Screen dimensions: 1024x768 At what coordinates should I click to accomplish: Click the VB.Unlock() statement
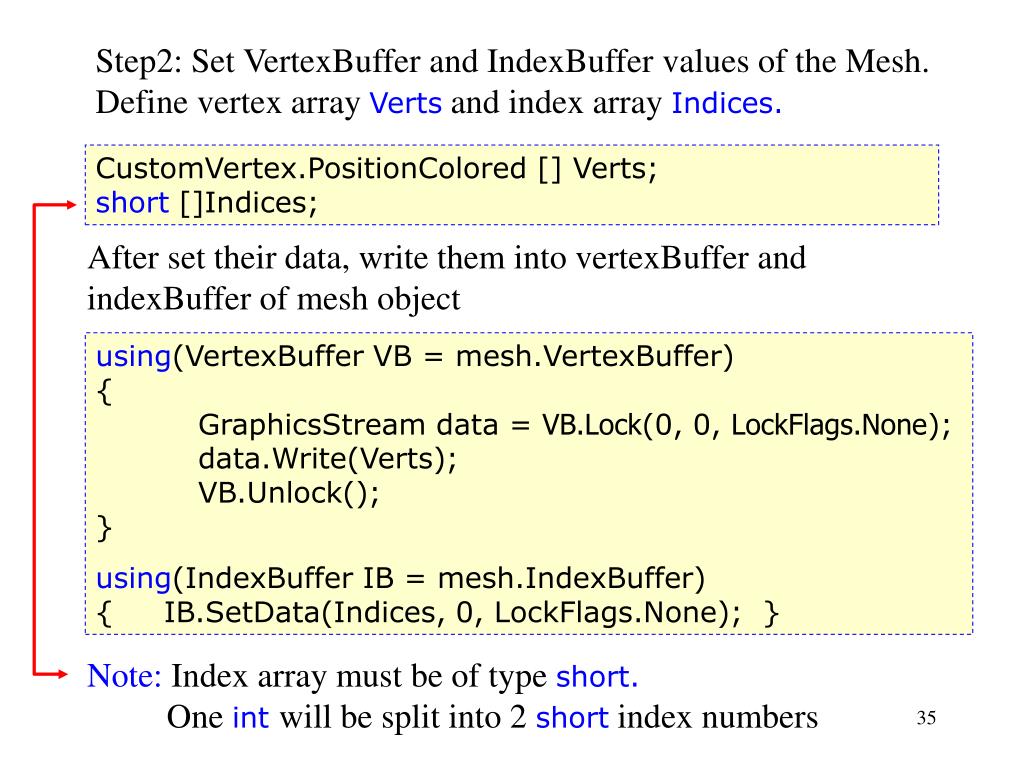tap(289, 493)
